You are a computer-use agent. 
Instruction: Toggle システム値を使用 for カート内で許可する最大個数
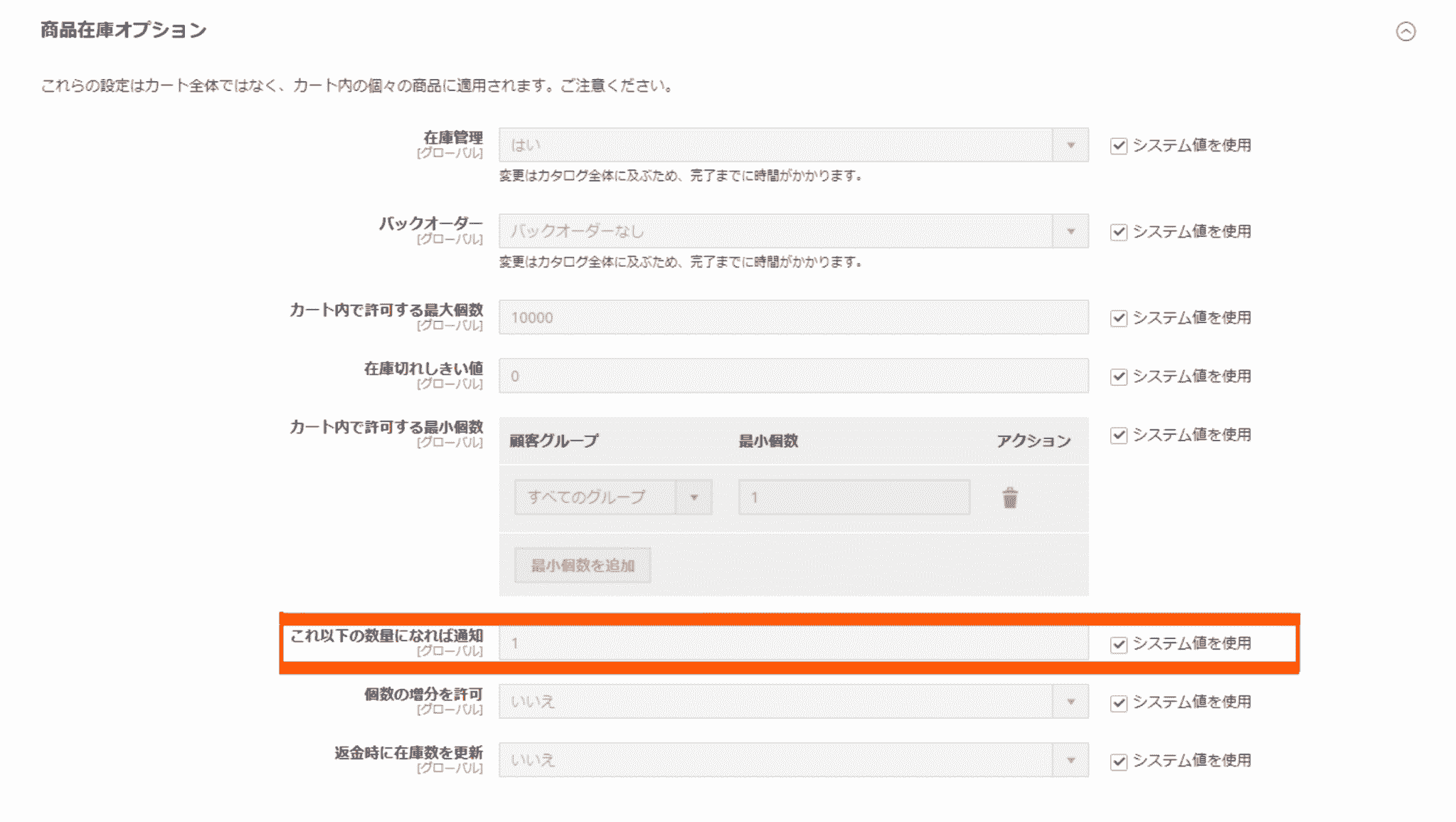click(x=1118, y=318)
